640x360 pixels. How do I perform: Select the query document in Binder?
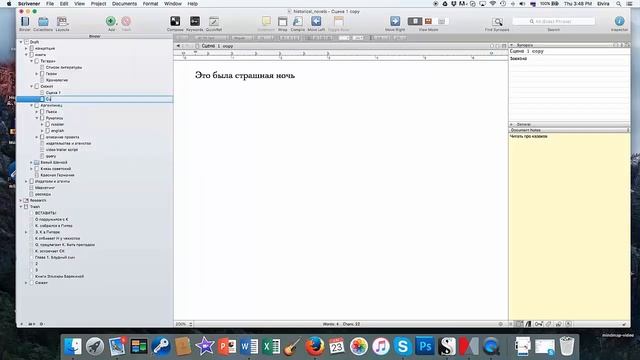click(x=51, y=156)
